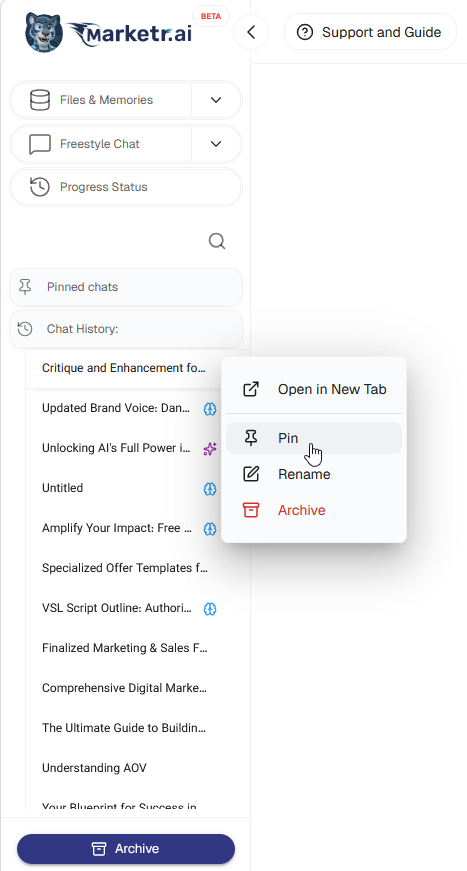Choose Open in New Tab from context menu

click(314, 389)
